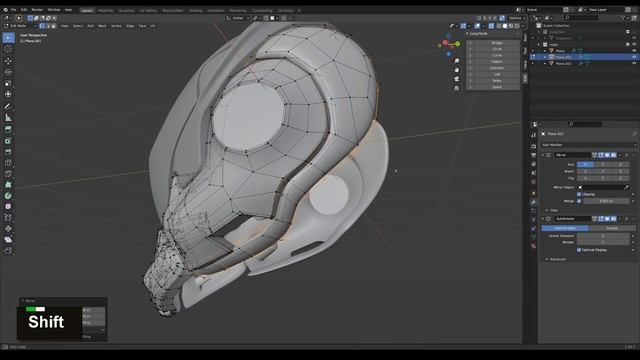The height and width of the screenshot is (360, 640).
Task: Select the Select Box tool in the toolbar
Action: pos(8,38)
